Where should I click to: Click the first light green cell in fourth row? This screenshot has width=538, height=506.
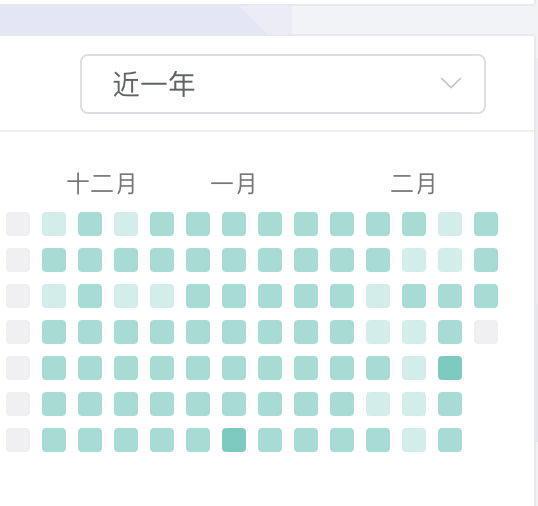pyautogui.click(x=378, y=332)
